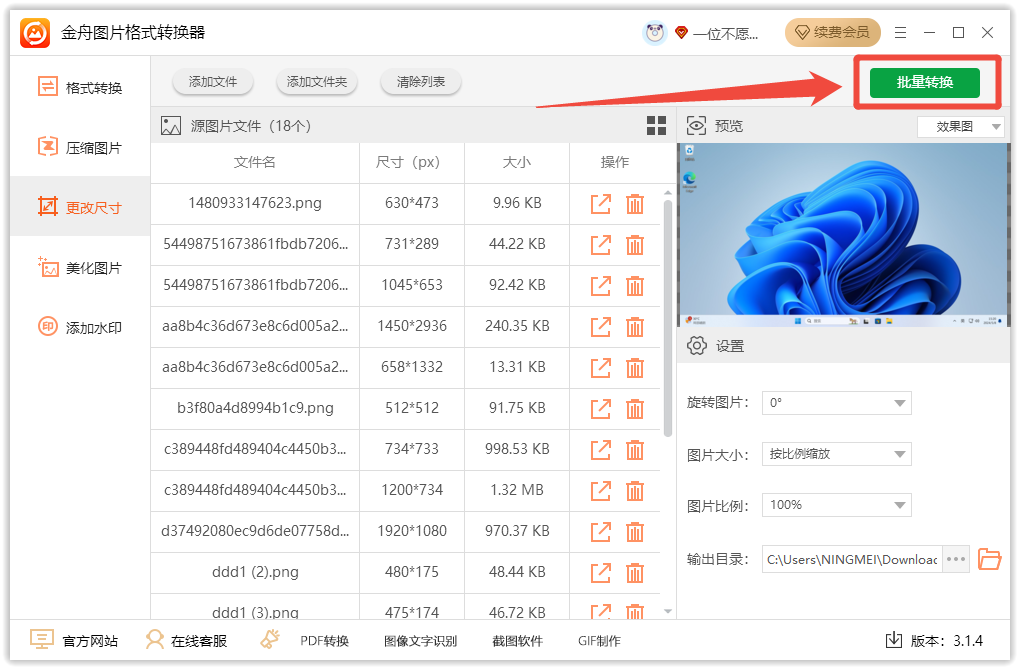Viewport: 1020px width, 670px height.
Task: Open output folder with orange folder icon
Action: 989,559
